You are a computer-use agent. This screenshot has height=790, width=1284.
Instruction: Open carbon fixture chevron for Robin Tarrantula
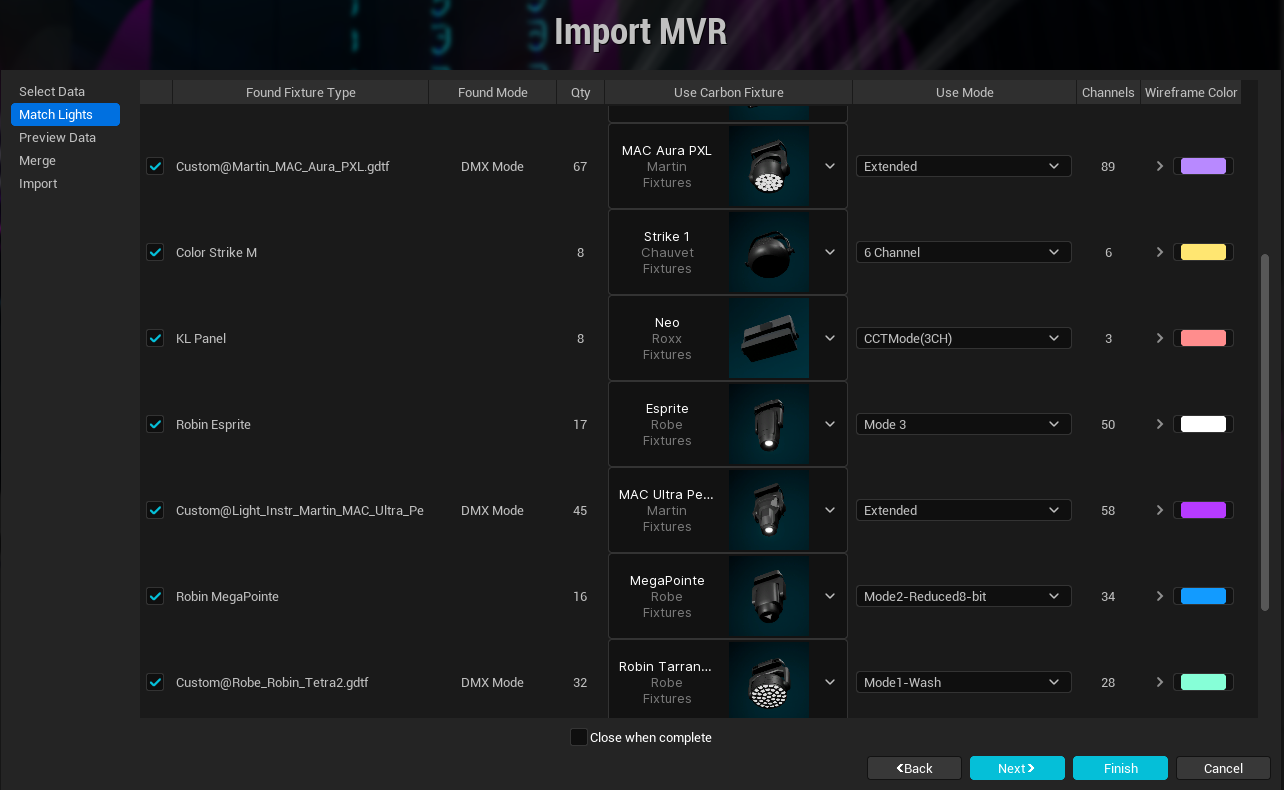coord(830,682)
